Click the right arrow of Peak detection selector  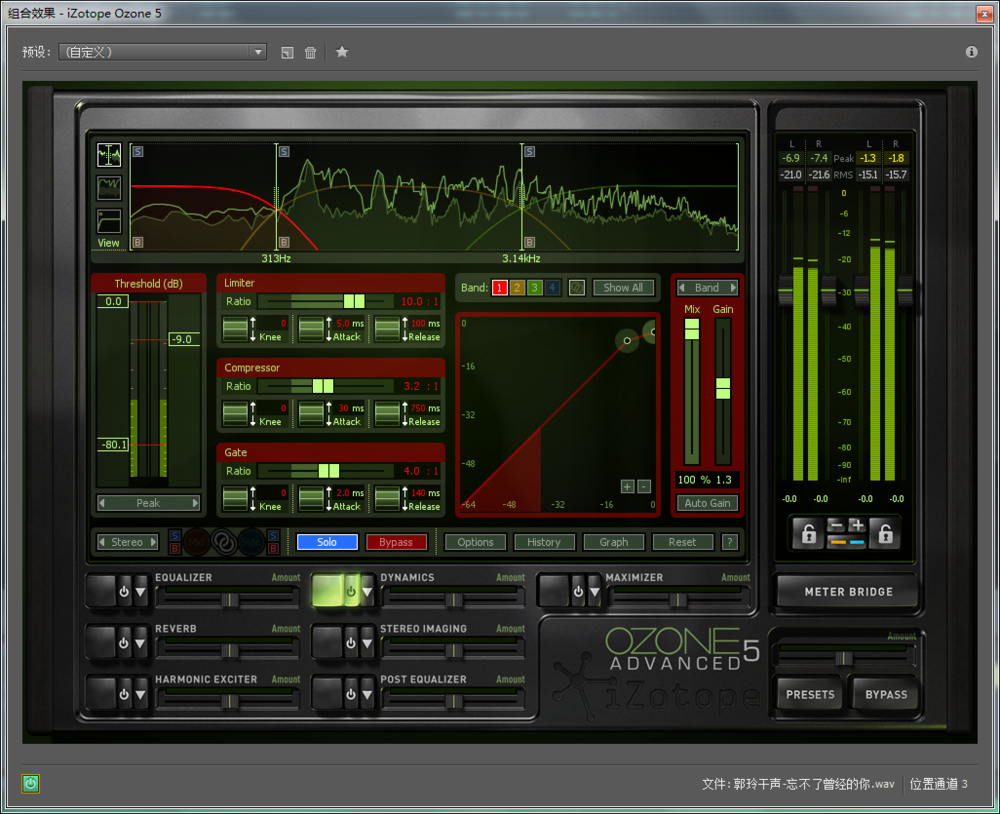[x=195, y=503]
